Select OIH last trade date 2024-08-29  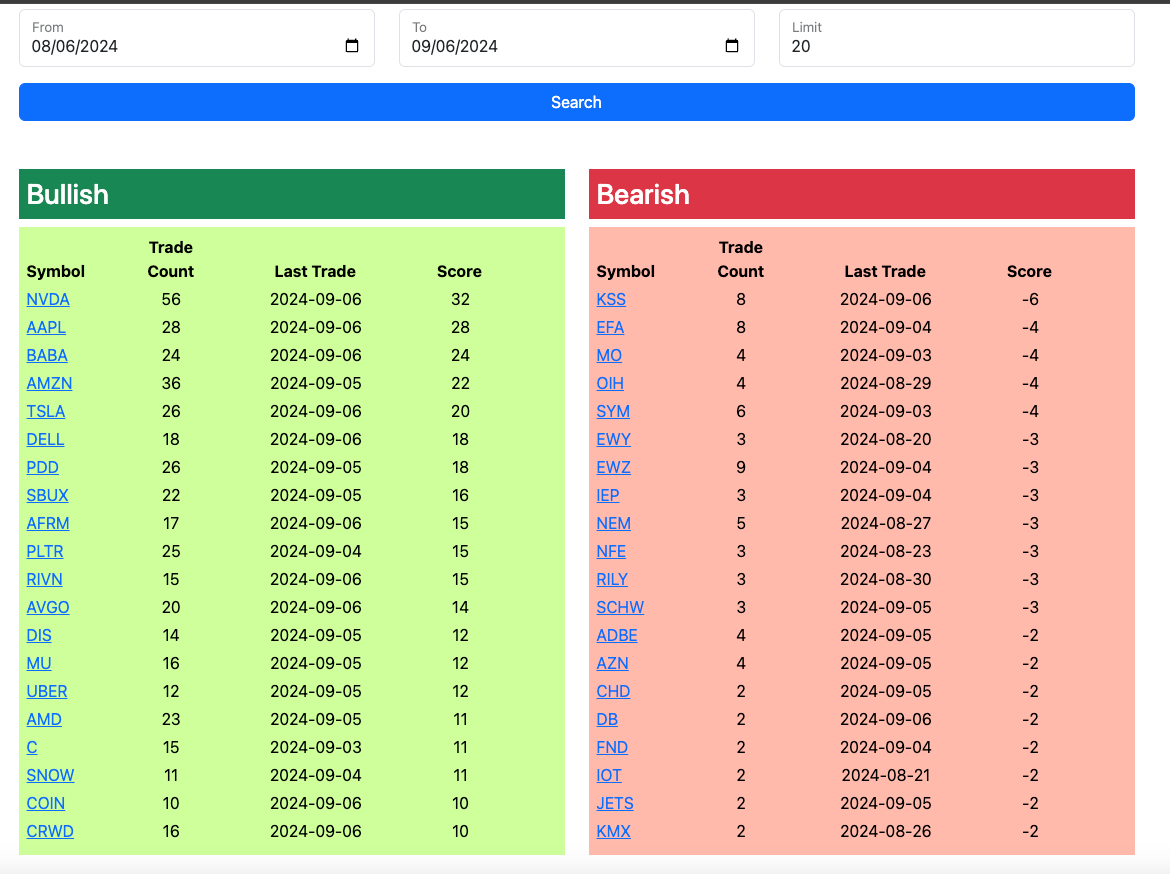tap(886, 384)
